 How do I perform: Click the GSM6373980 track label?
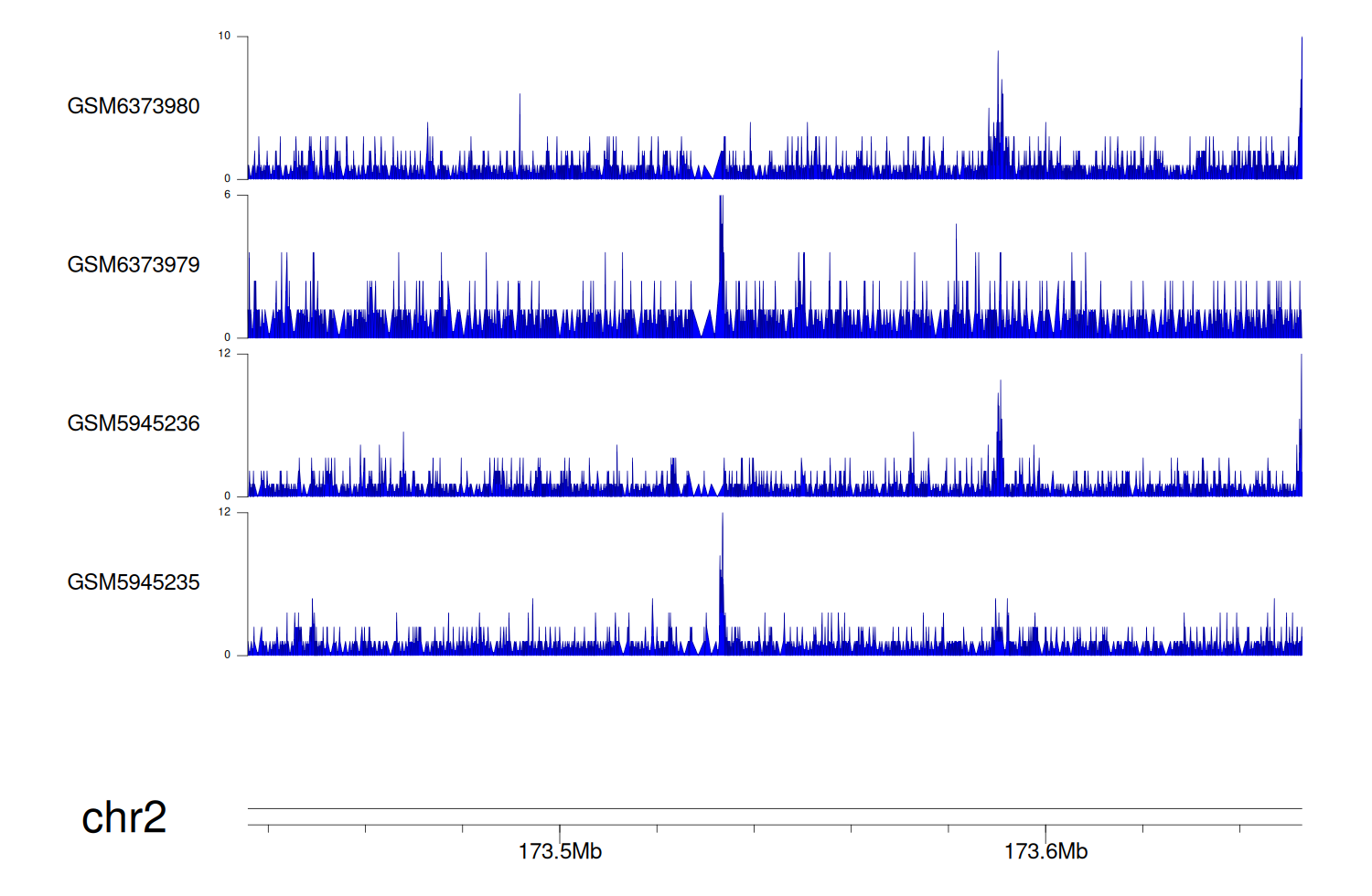[x=134, y=106]
